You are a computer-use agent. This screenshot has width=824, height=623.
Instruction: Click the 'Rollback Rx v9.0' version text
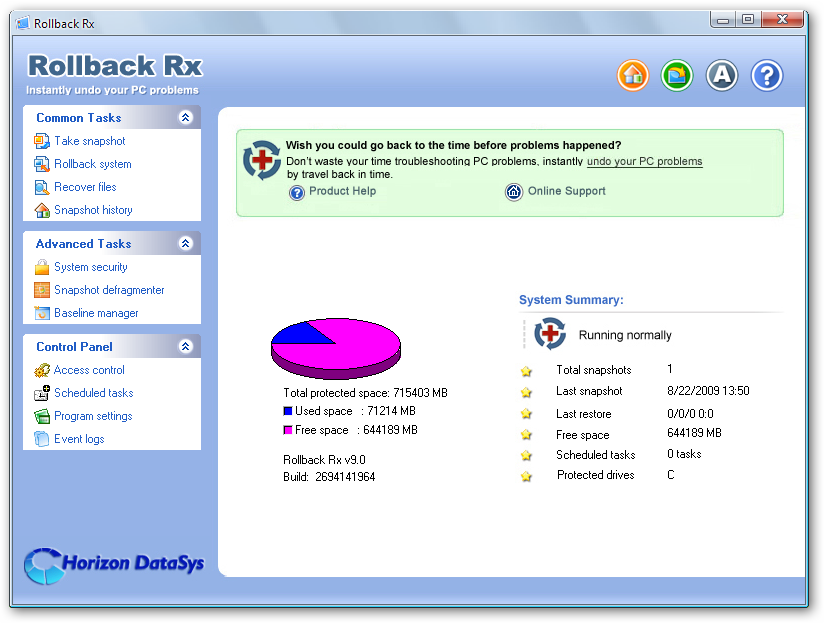tap(324, 460)
